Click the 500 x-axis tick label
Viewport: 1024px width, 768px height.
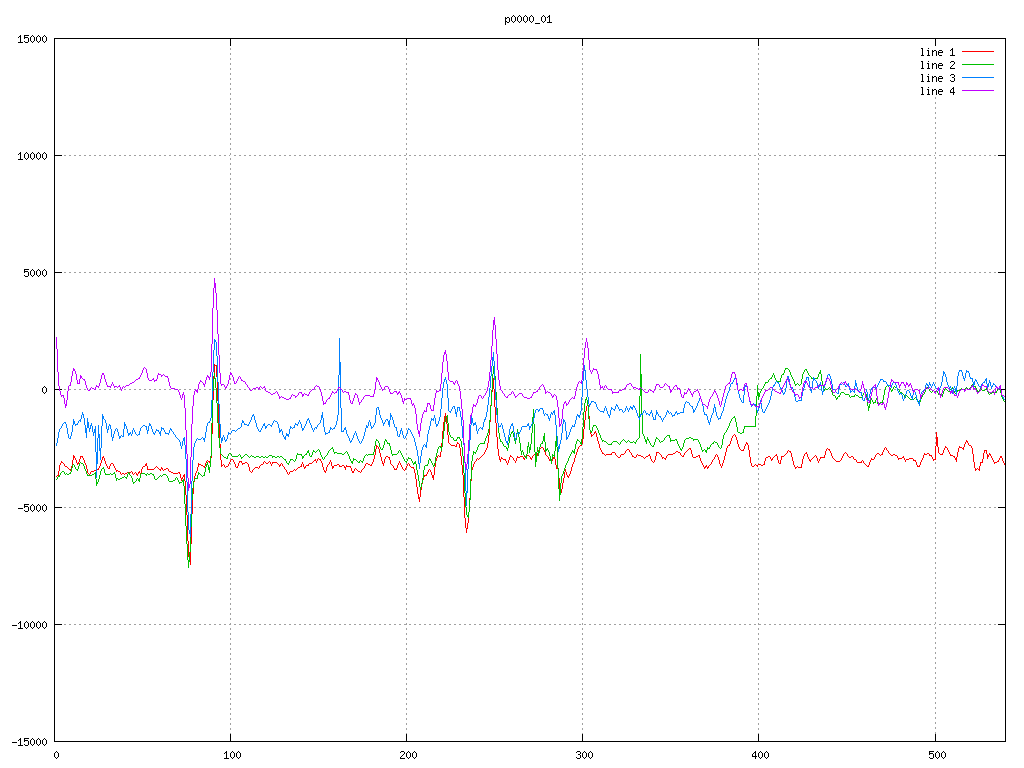(935, 755)
